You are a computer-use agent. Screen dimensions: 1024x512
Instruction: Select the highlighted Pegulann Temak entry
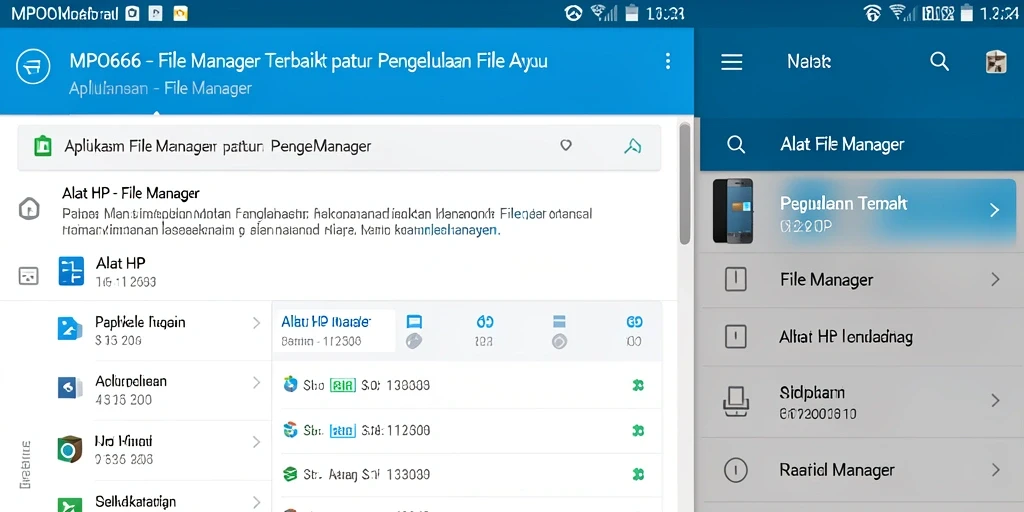tap(862, 212)
